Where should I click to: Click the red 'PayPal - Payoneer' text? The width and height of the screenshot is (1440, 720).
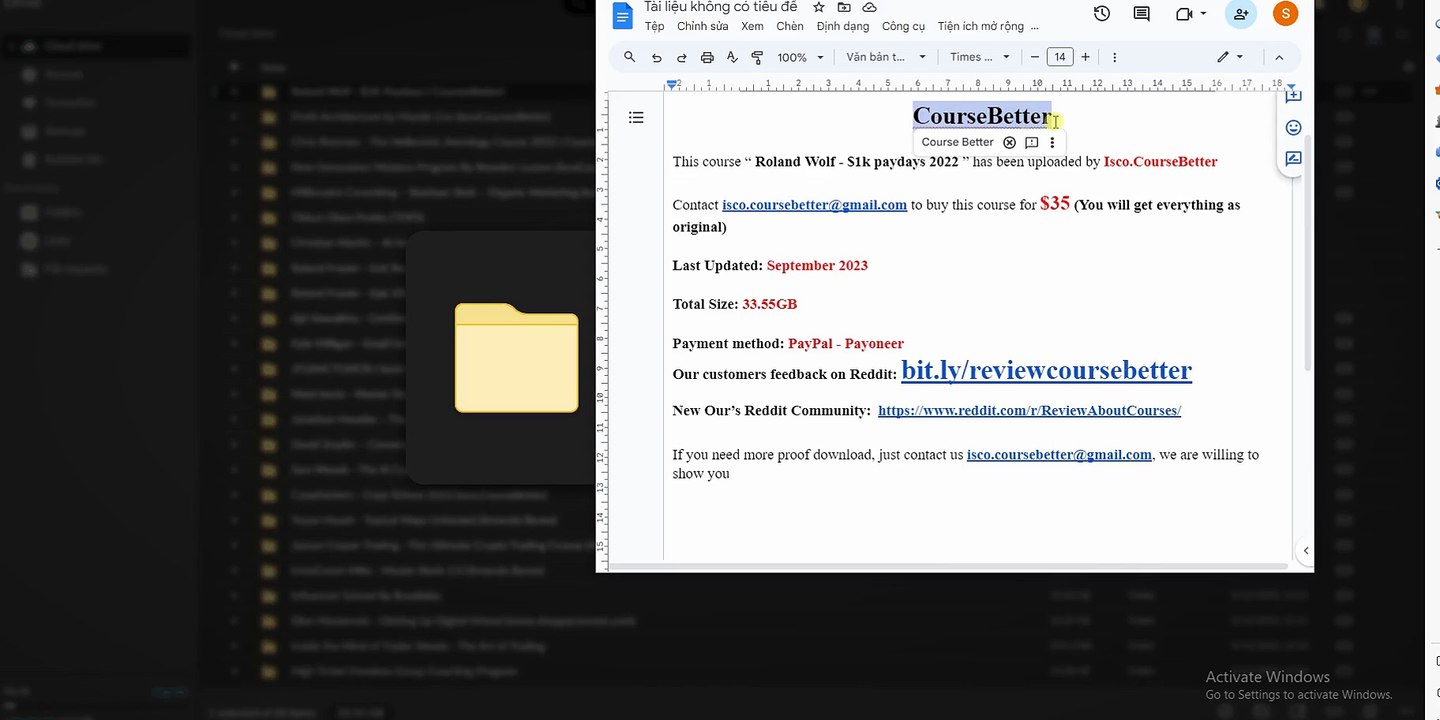[x=846, y=343]
